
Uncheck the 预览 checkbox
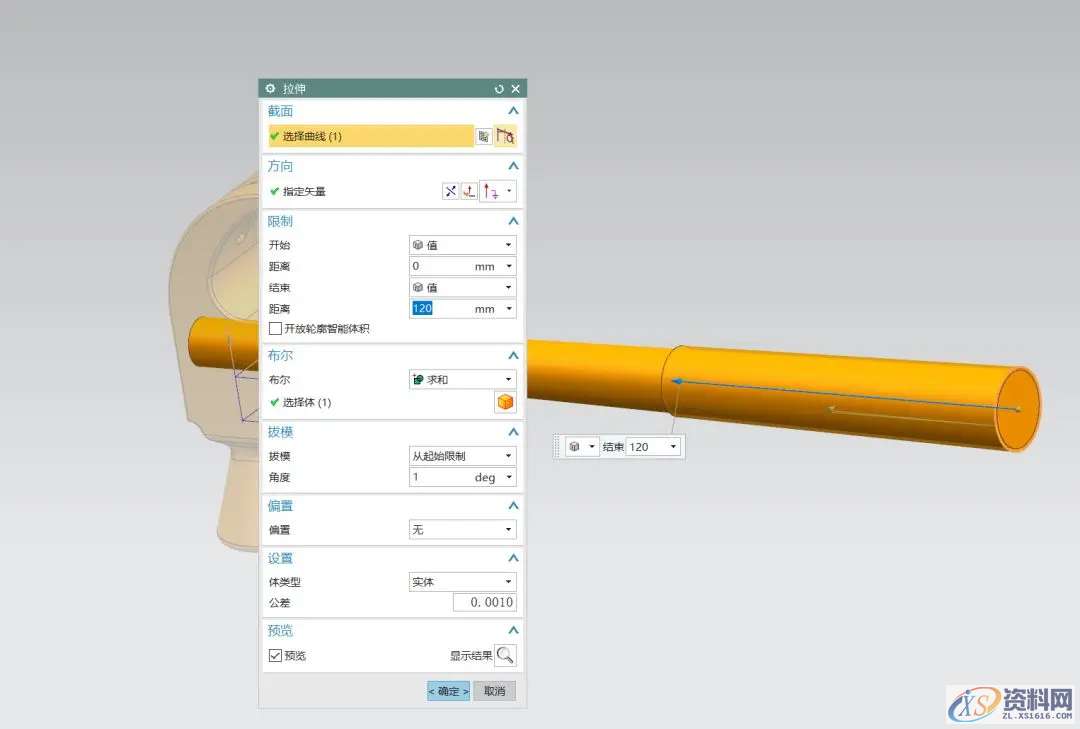(x=276, y=655)
